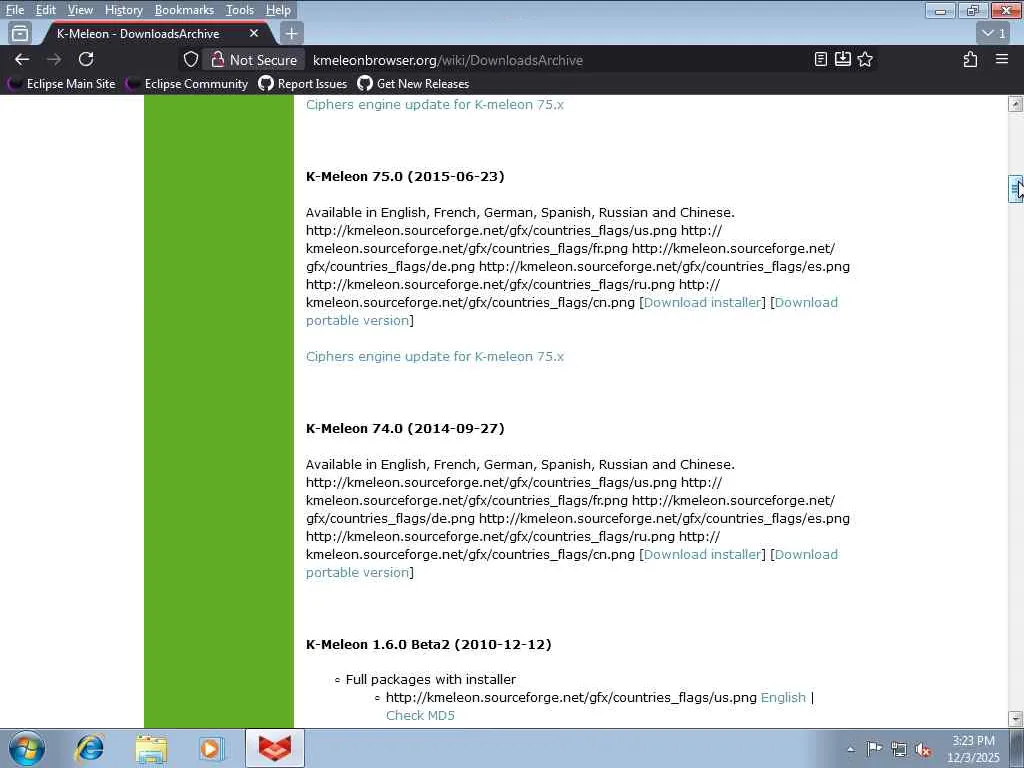The height and width of the screenshot is (768, 1024).
Task: Bookmark this page with star icon
Action: tap(865, 59)
